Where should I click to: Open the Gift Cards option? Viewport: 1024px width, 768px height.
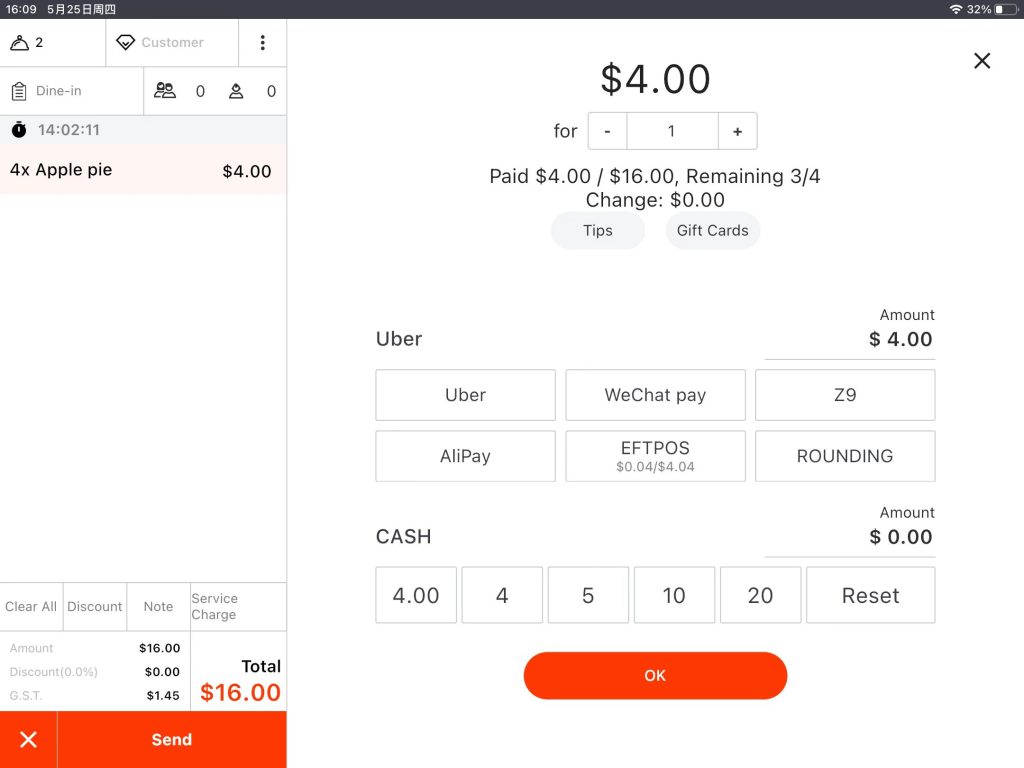[x=712, y=231]
